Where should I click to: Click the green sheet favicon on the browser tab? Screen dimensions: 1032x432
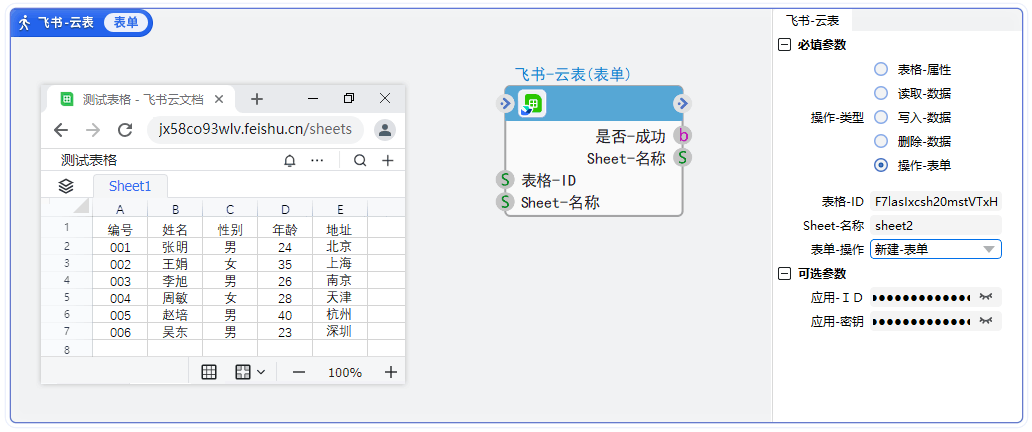(67, 99)
